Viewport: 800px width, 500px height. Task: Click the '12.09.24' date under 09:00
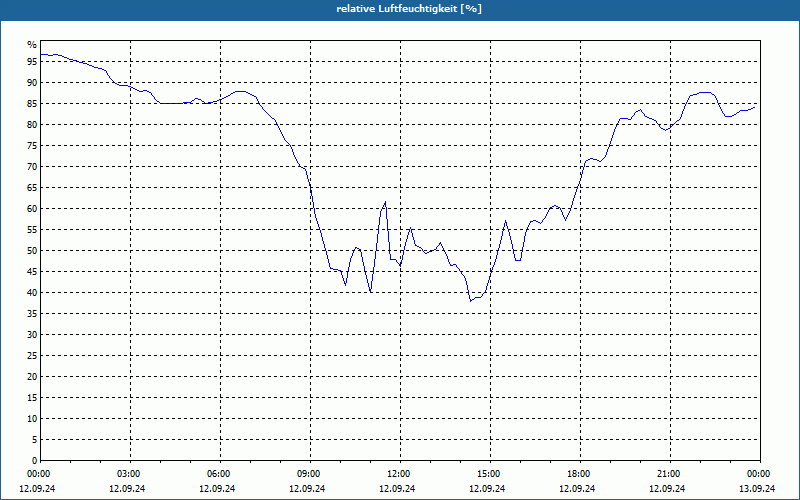307,489
